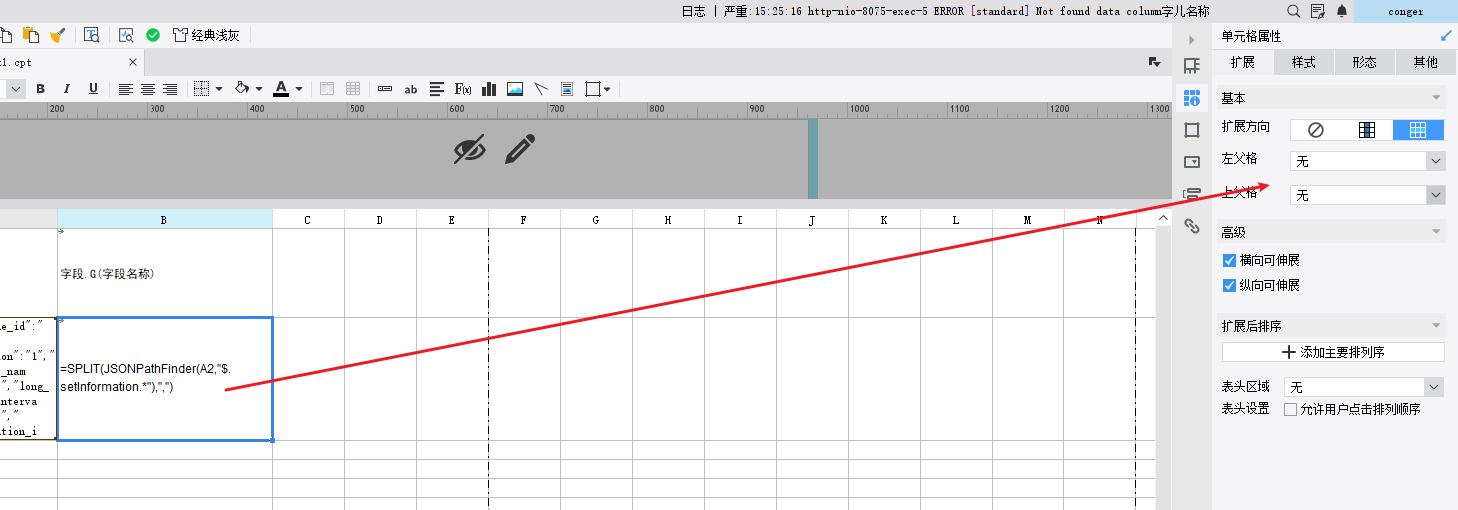1458x510 pixels.
Task: Collapse the 高级 section
Action: (1437, 232)
